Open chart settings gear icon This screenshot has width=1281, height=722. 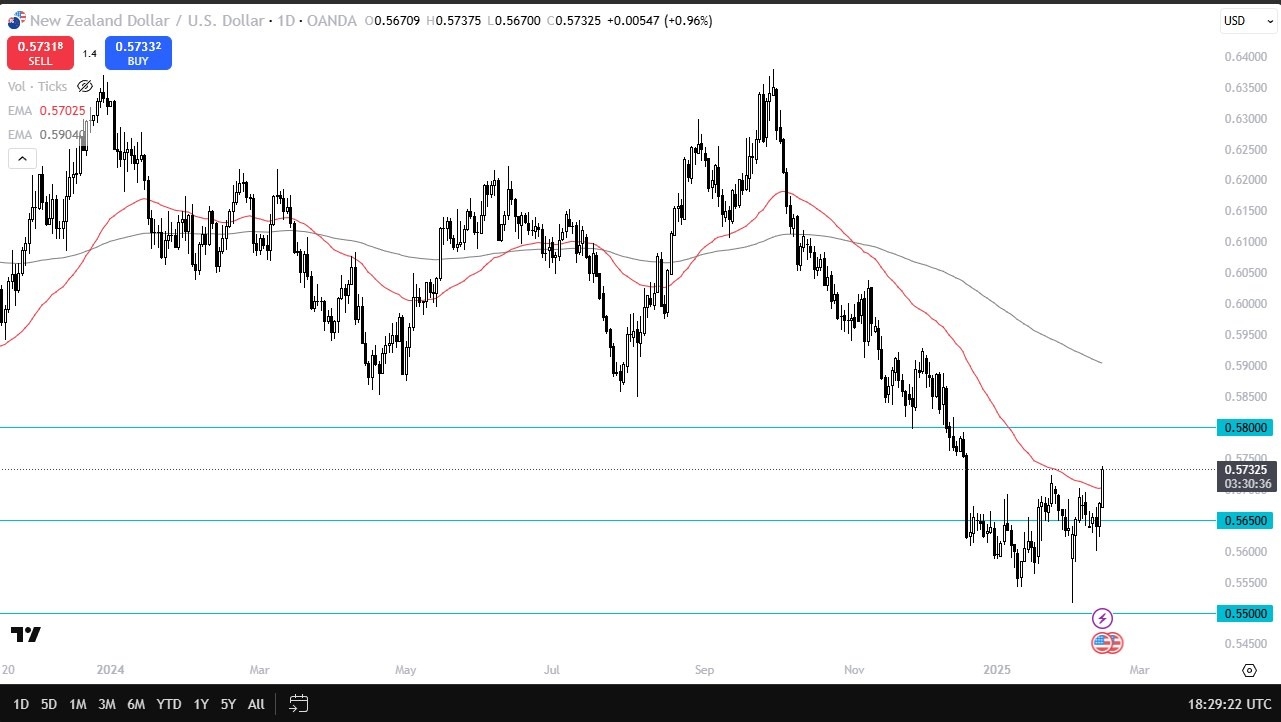1249,670
